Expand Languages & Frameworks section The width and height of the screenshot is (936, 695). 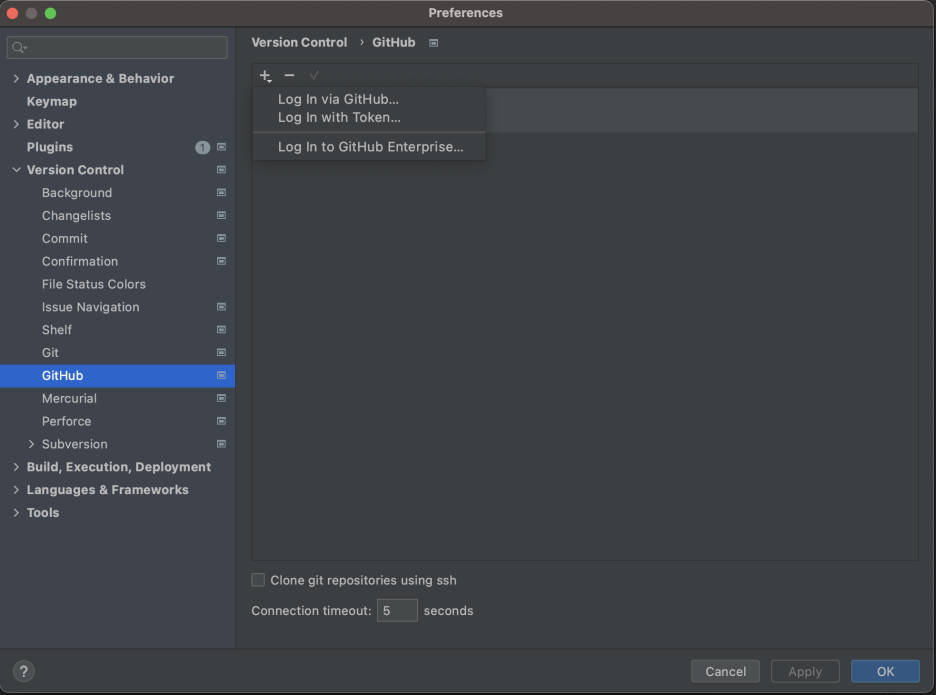[16, 490]
